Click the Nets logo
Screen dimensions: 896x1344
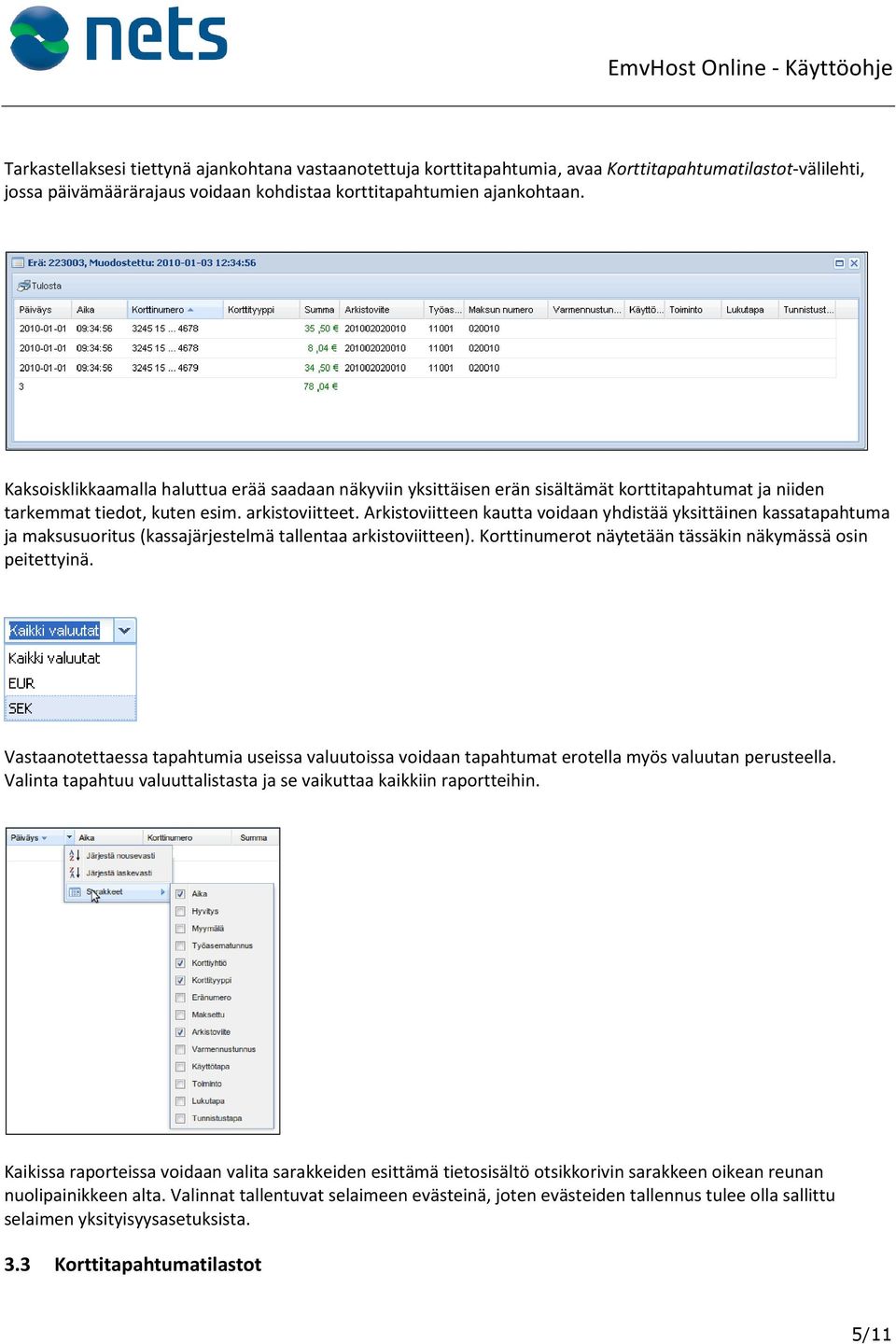(x=119, y=38)
